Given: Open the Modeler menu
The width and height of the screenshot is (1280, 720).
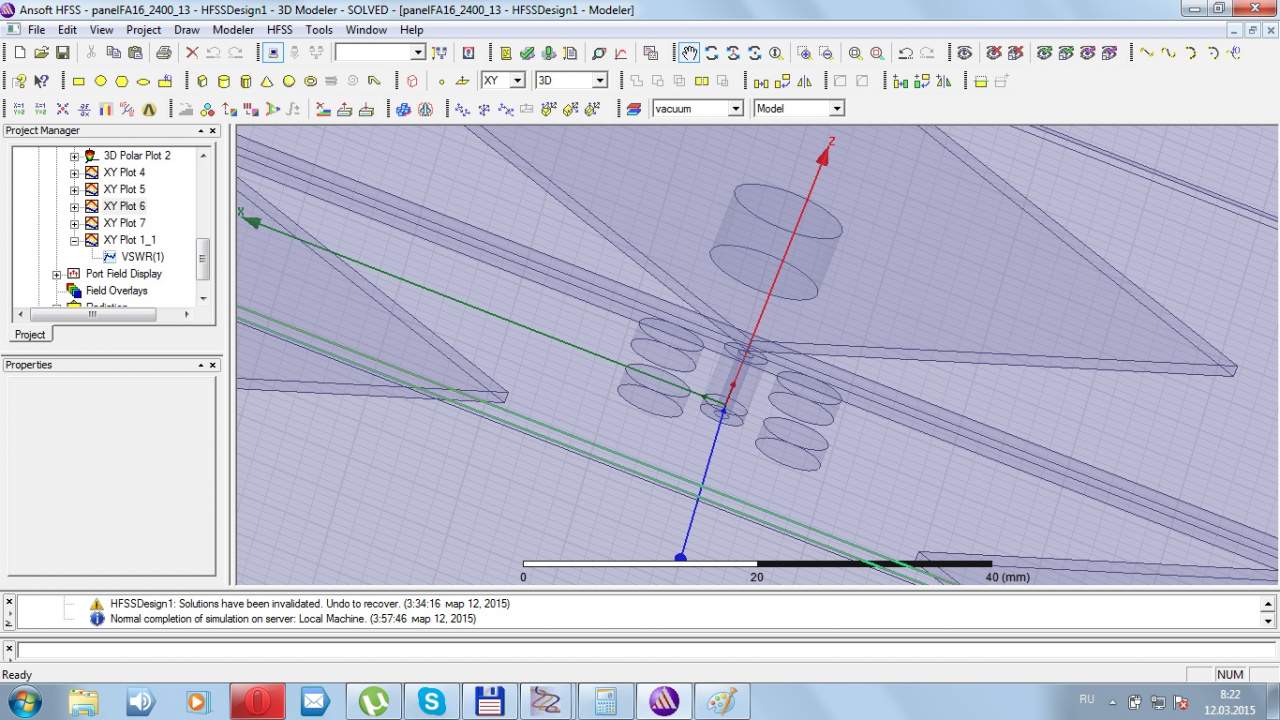Looking at the screenshot, I should pyautogui.click(x=233, y=30).
